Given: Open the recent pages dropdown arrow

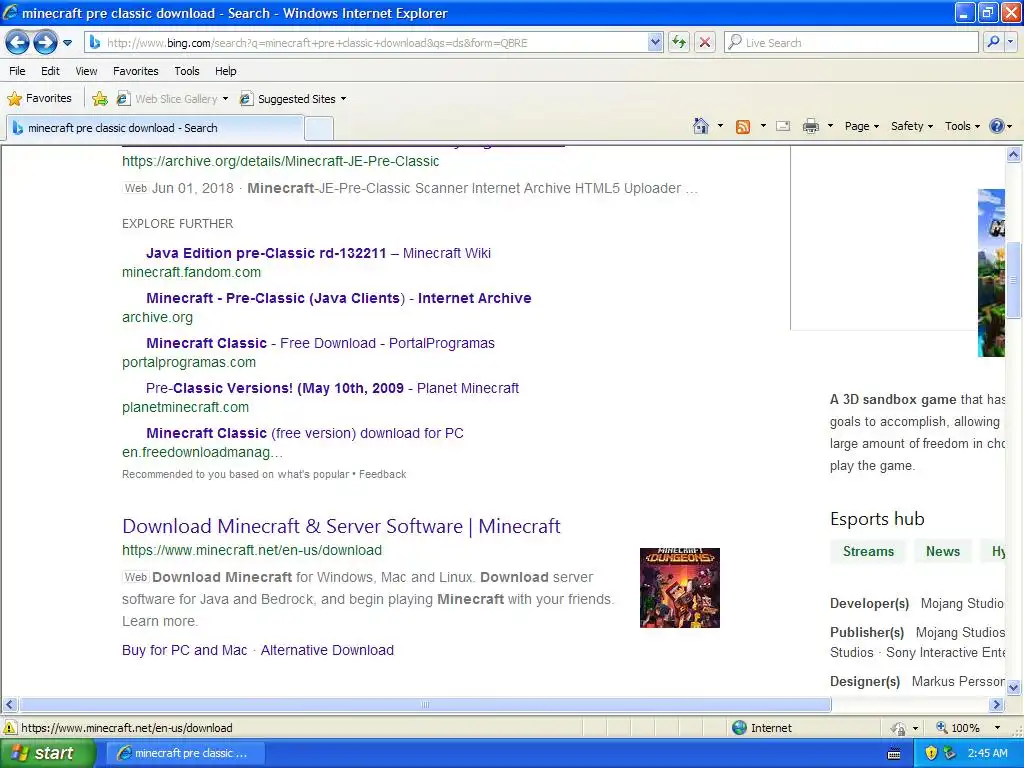Looking at the screenshot, I should click(67, 43).
